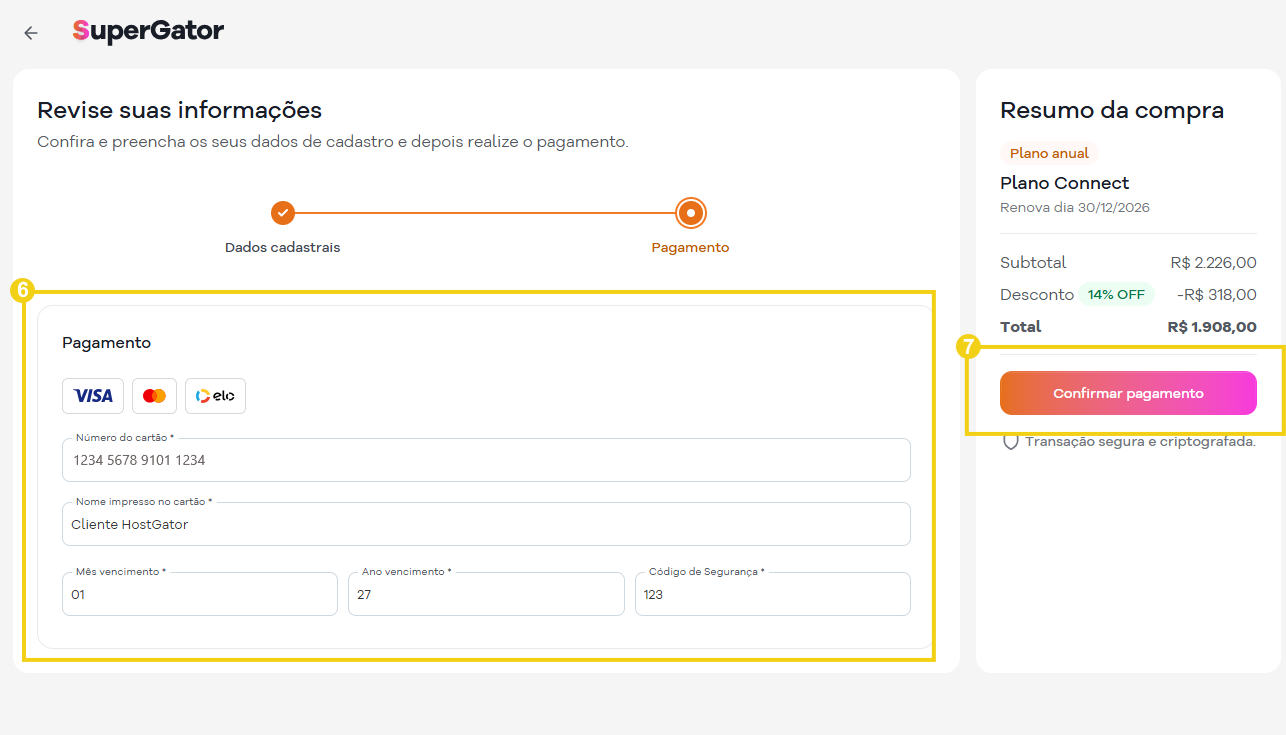
Task: Click the shield icon next to secure transaction text
Action: click(x=1009, y=441)
